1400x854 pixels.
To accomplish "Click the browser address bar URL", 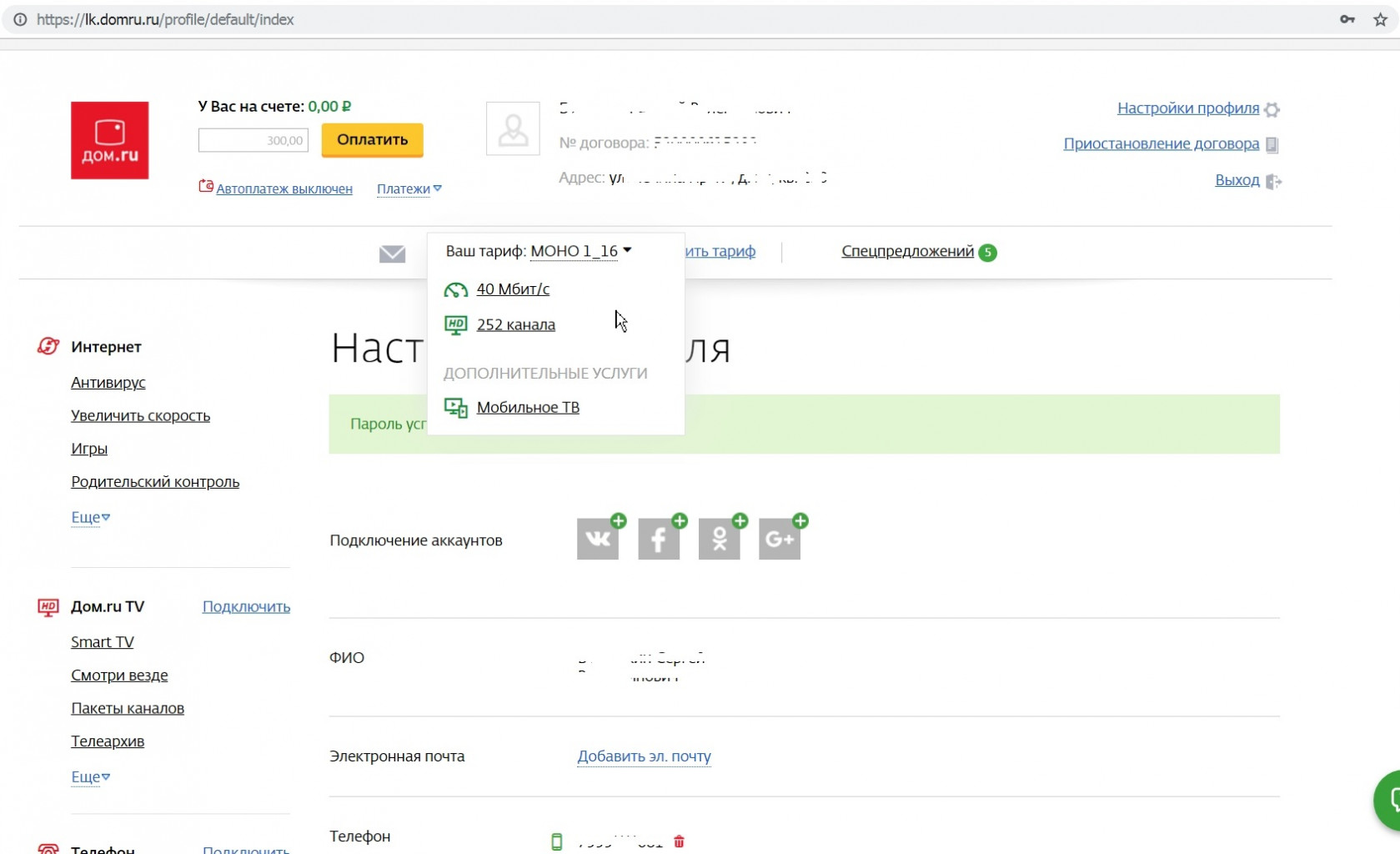I will [x=165, y=20].
